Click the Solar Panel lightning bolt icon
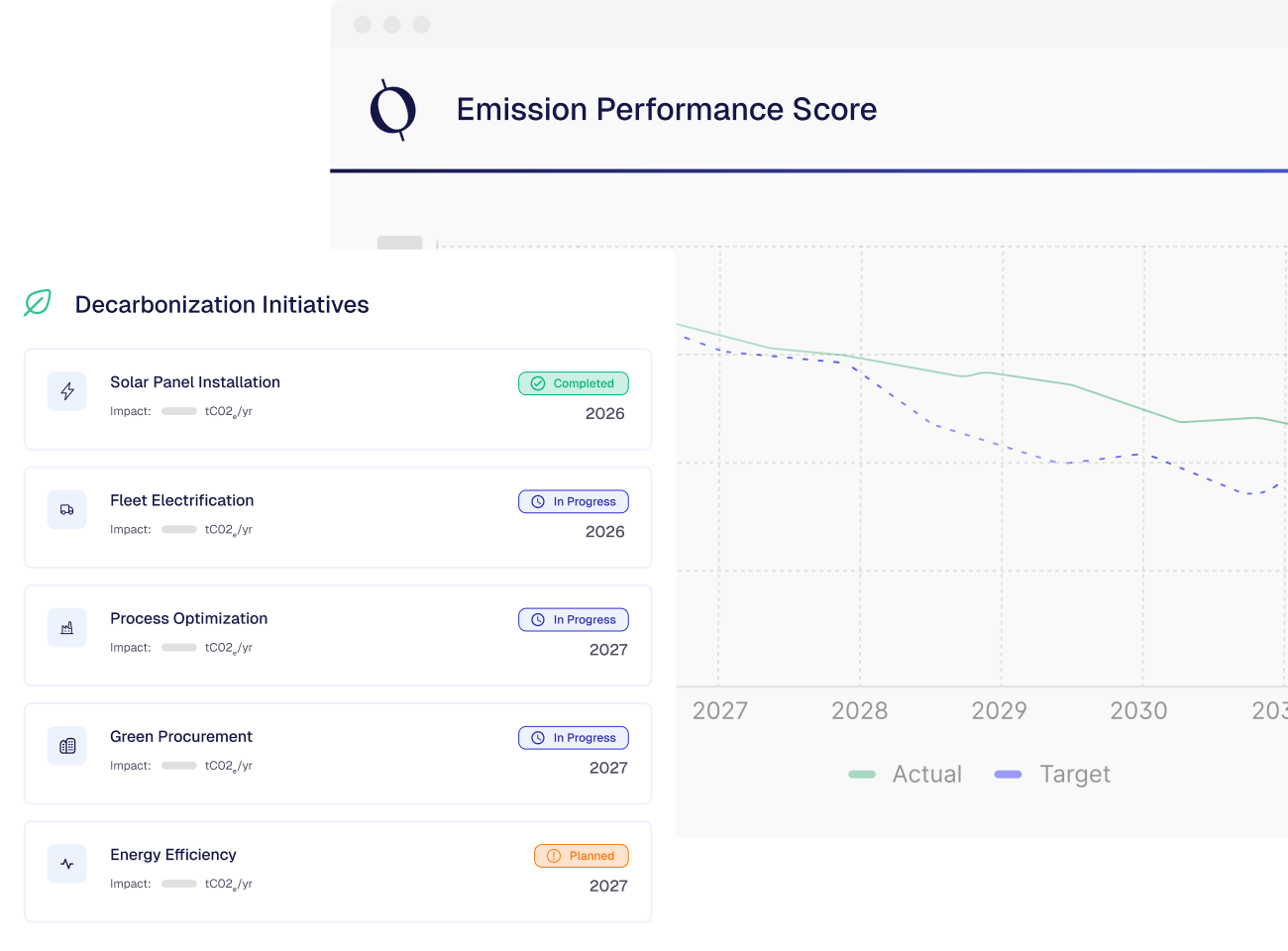The width and height of the screenshot is (1288, 951). coord(67,391)
